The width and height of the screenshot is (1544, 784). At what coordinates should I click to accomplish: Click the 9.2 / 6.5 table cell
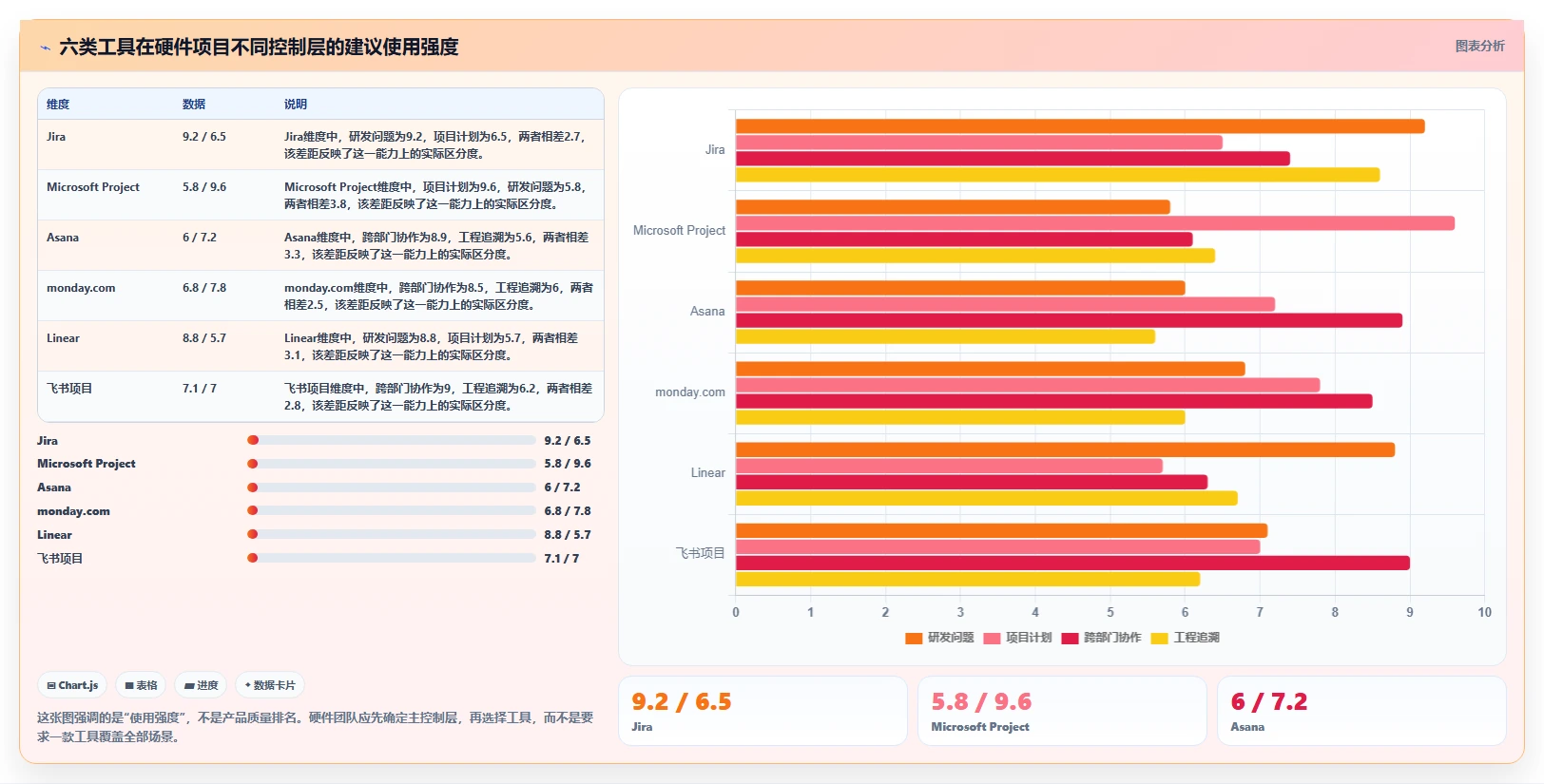click(204, 137)
